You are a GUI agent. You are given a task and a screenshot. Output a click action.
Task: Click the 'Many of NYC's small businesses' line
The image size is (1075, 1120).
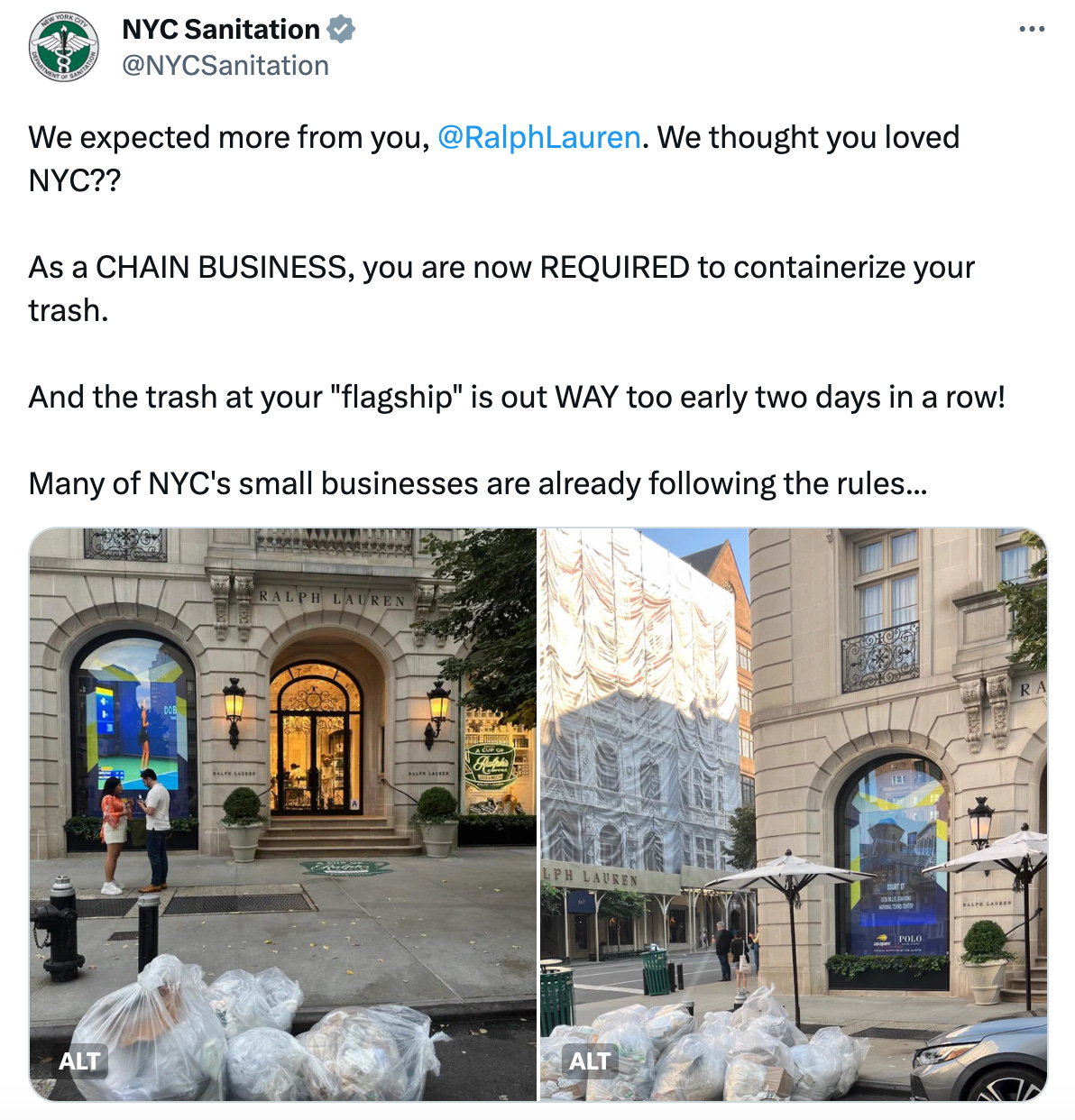pyautogui.click(x=478, y=484)
